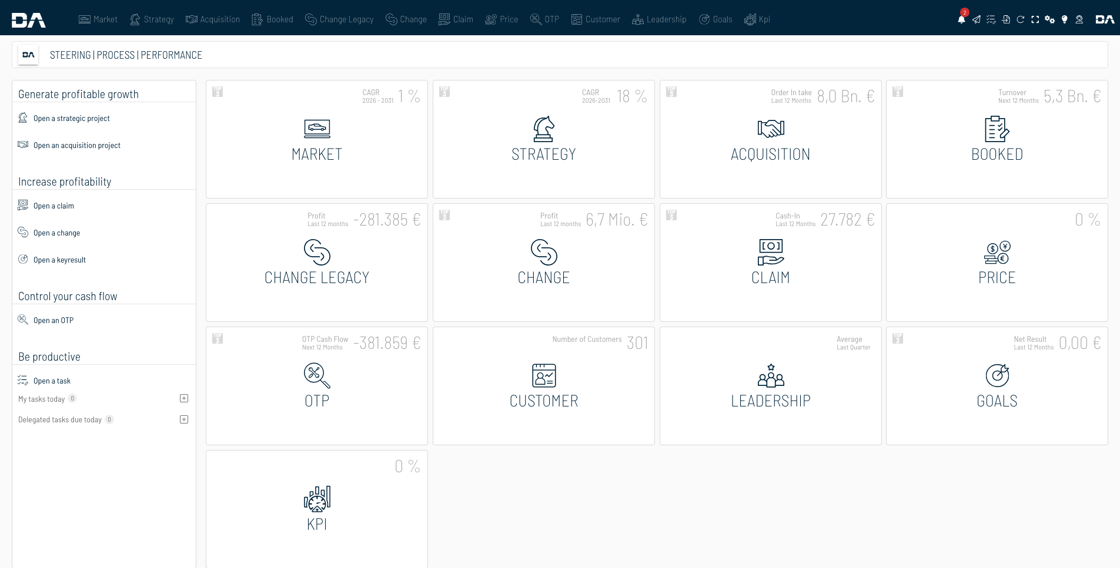The image size is (1120, 568).
Task: Open notifications bell with red badge
Action: pos(961,19)
